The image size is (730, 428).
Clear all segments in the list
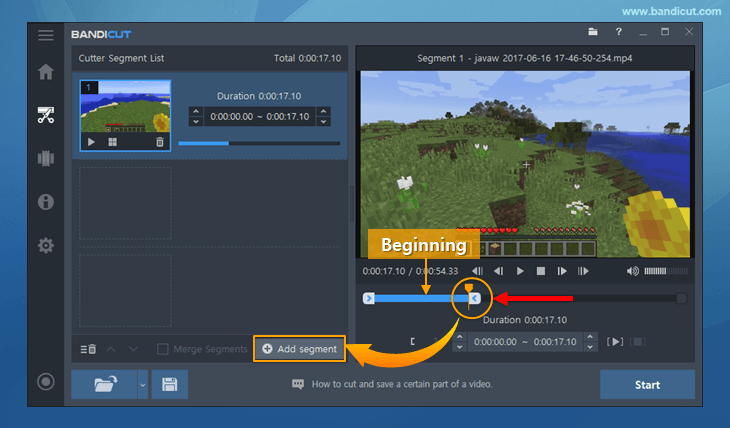(88, 349)
